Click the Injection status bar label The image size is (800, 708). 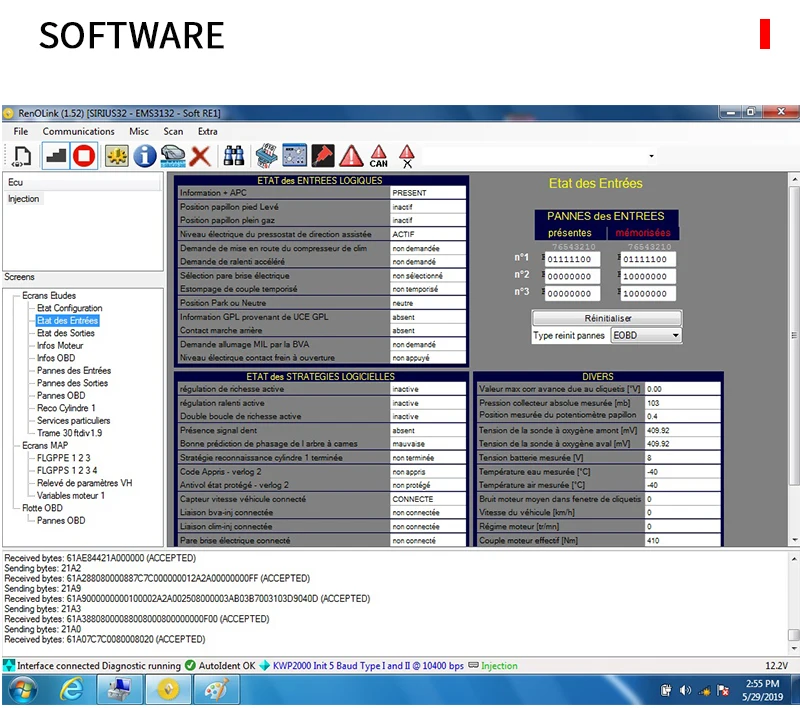coord(499,666)
